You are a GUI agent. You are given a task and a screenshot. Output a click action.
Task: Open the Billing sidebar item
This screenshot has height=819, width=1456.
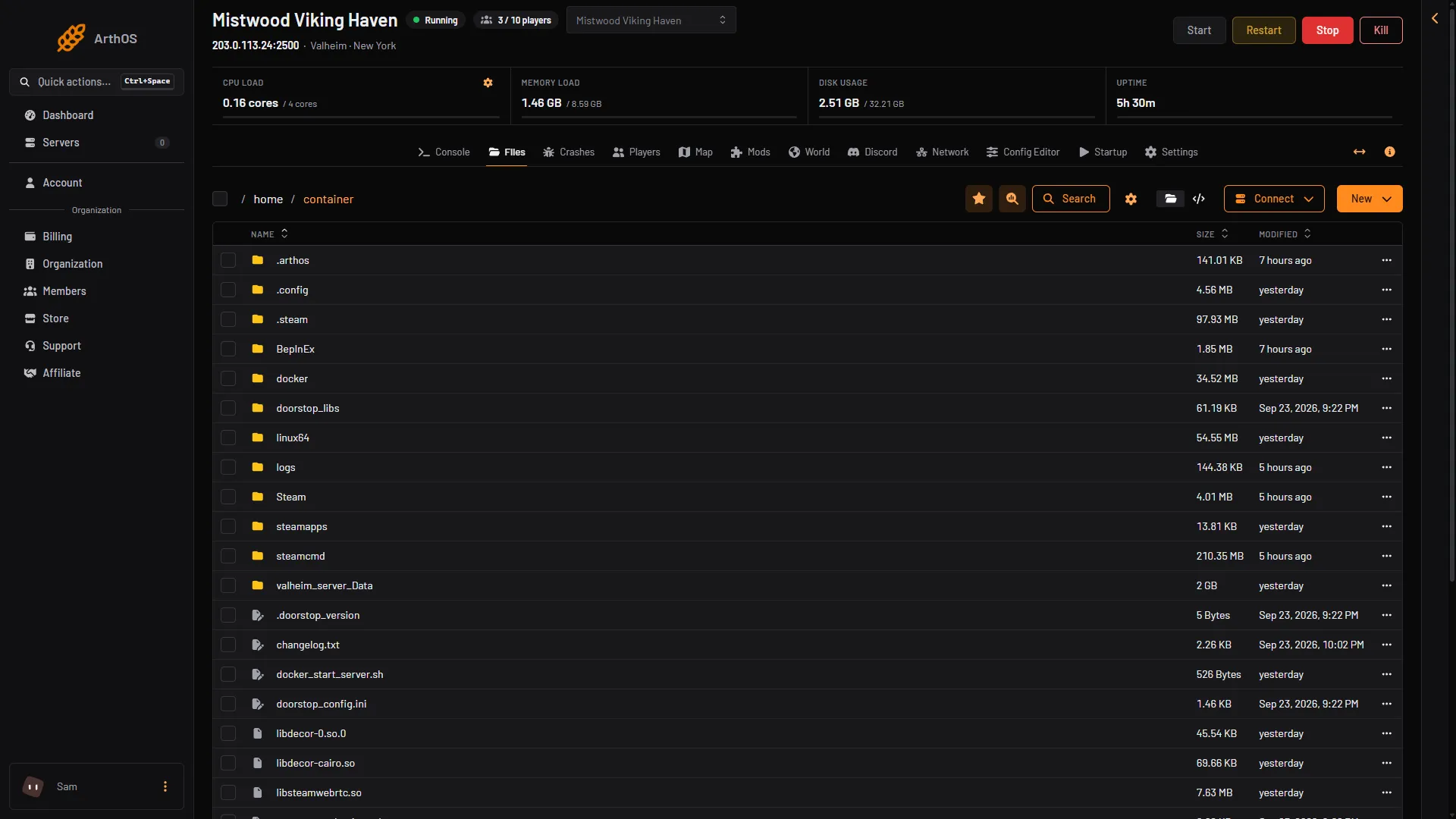coord(96,237)
